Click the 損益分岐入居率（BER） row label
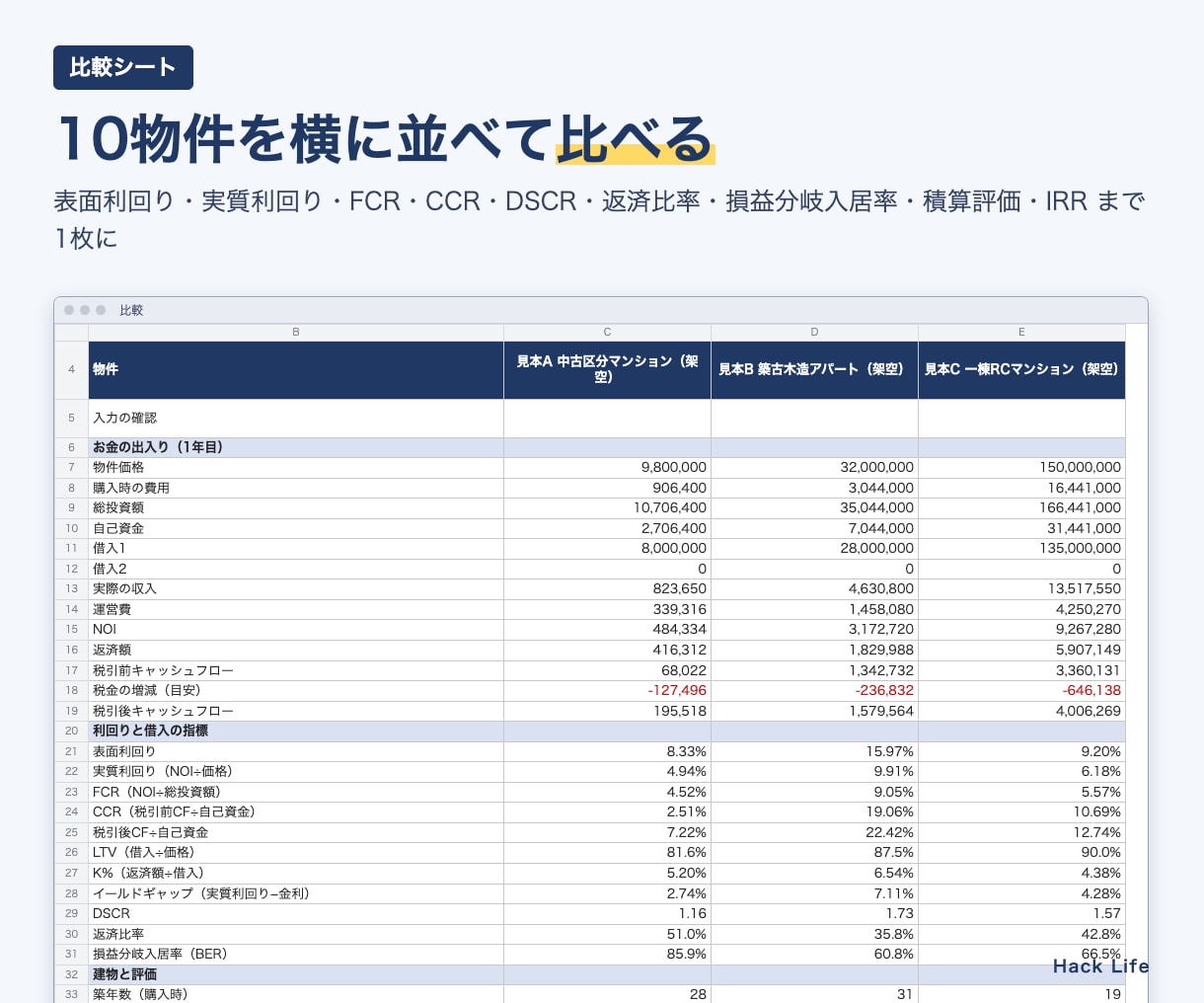 [x=160, y=954]
